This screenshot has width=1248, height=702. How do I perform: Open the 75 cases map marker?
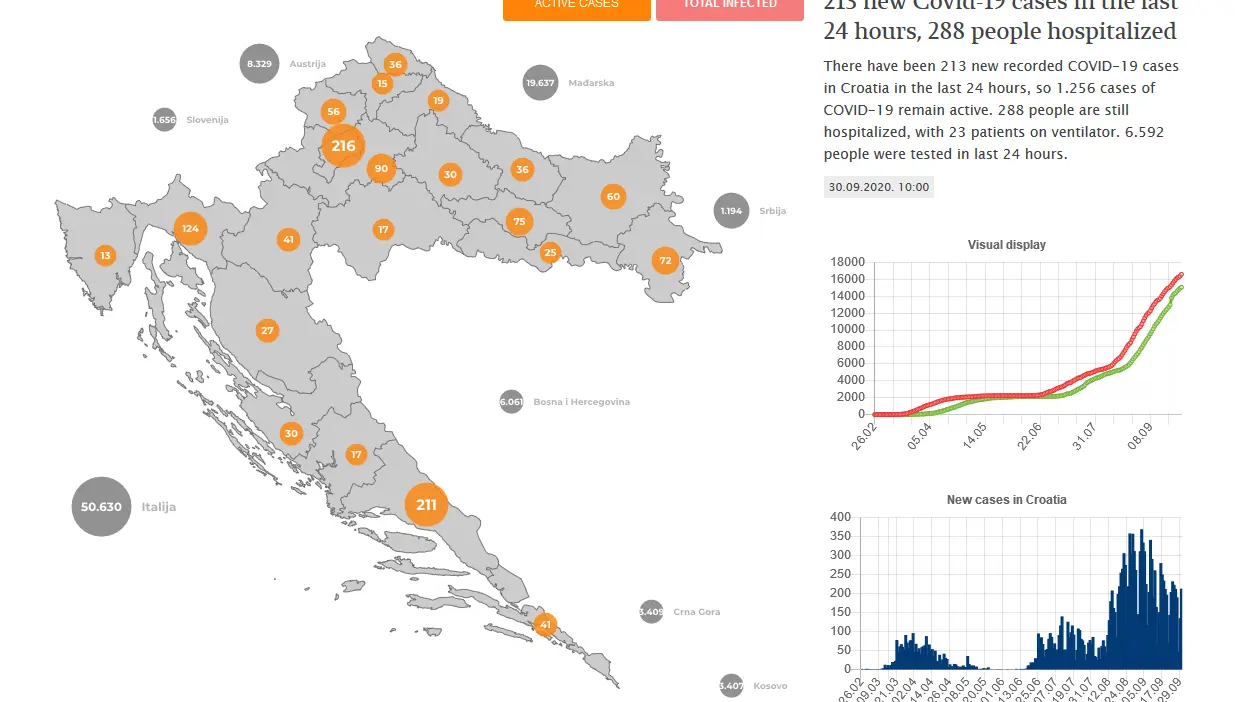click(x=518, y=222)
